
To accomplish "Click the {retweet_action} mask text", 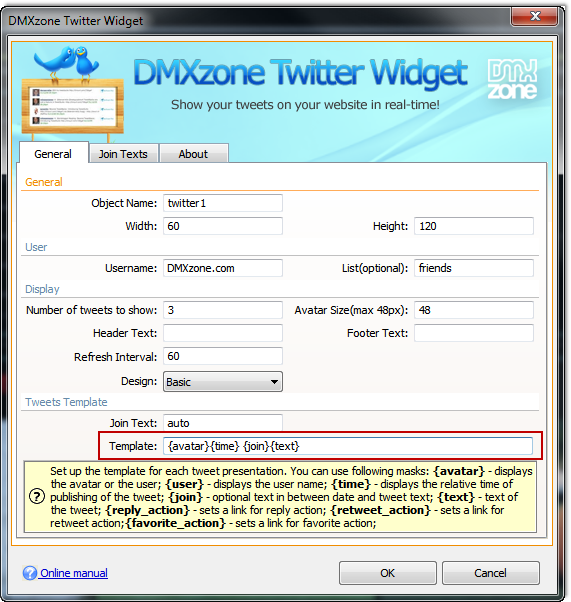I will click(381, 510).
